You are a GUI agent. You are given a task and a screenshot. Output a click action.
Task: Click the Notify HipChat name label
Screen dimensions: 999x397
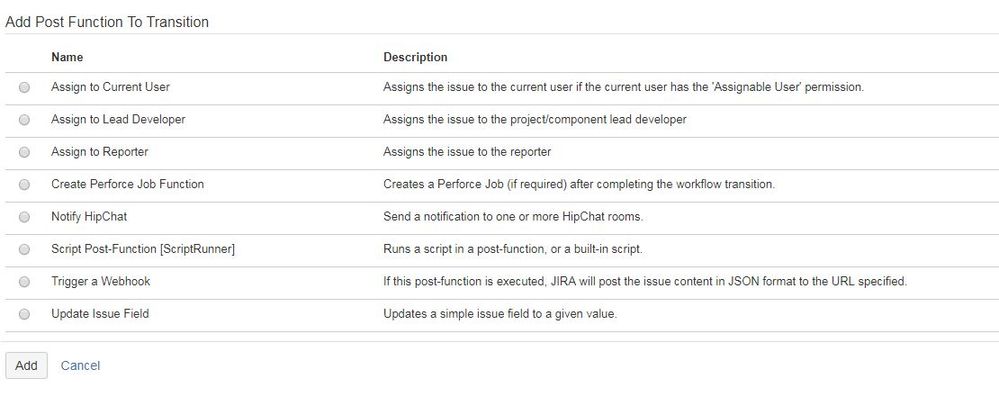point(89,217)
